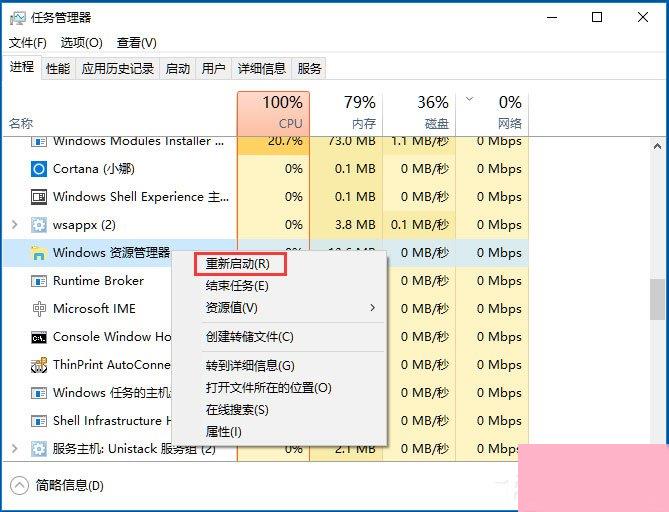
Task: Click wsappx memory value 3.8 MB
Action: pyautogui.click(x=355, y=225)
